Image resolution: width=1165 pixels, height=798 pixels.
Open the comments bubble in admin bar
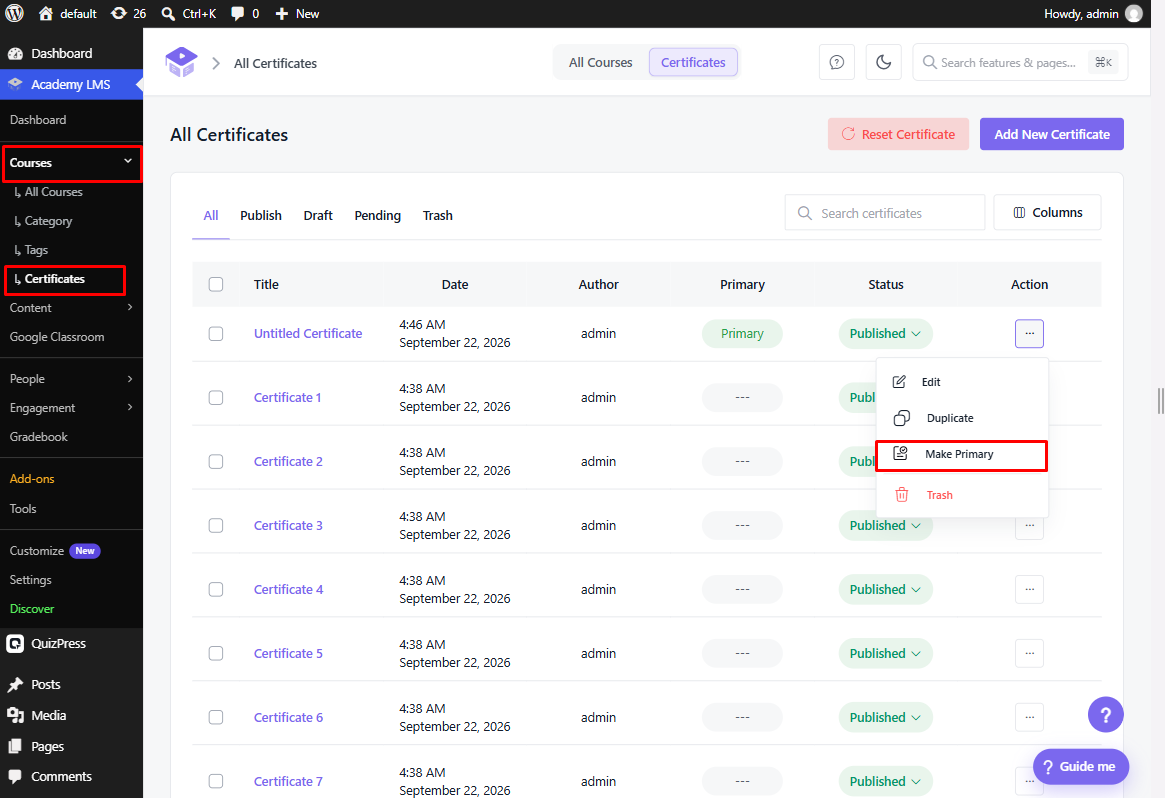(238, 13)
